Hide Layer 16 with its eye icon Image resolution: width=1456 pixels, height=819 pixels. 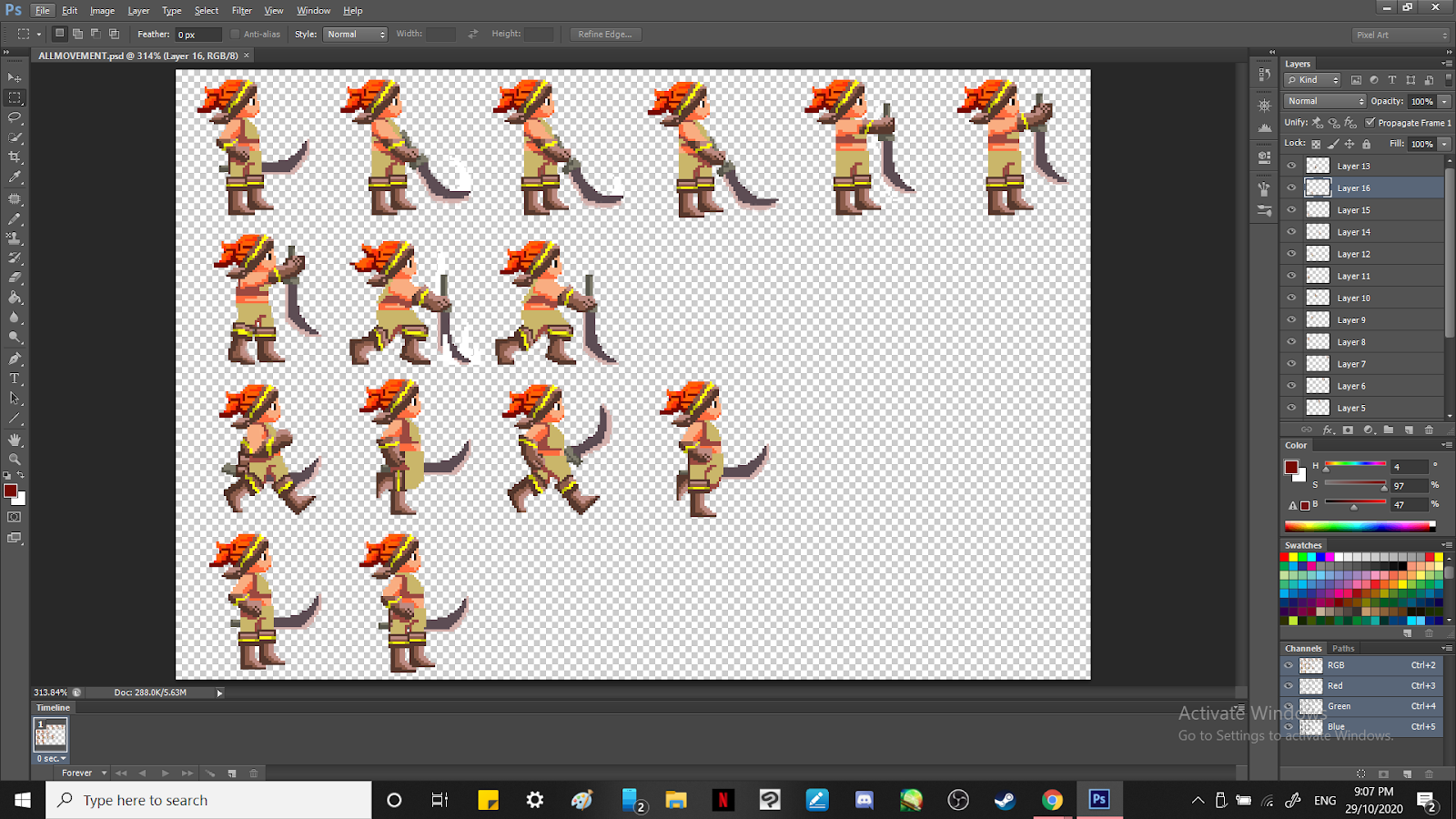point(1291,187)
